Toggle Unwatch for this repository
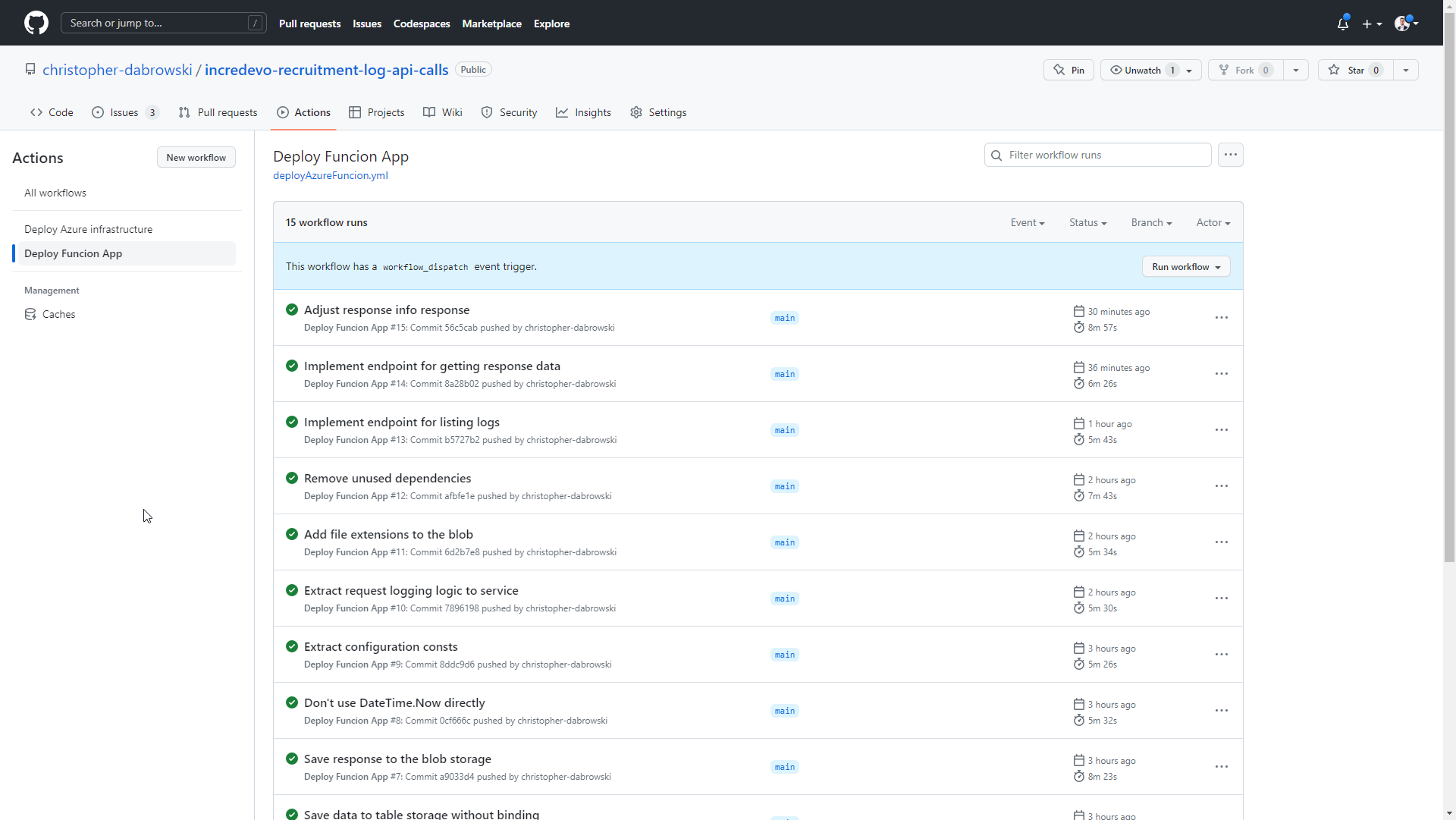This screenshot has height=820, width=1456. 1141,70
